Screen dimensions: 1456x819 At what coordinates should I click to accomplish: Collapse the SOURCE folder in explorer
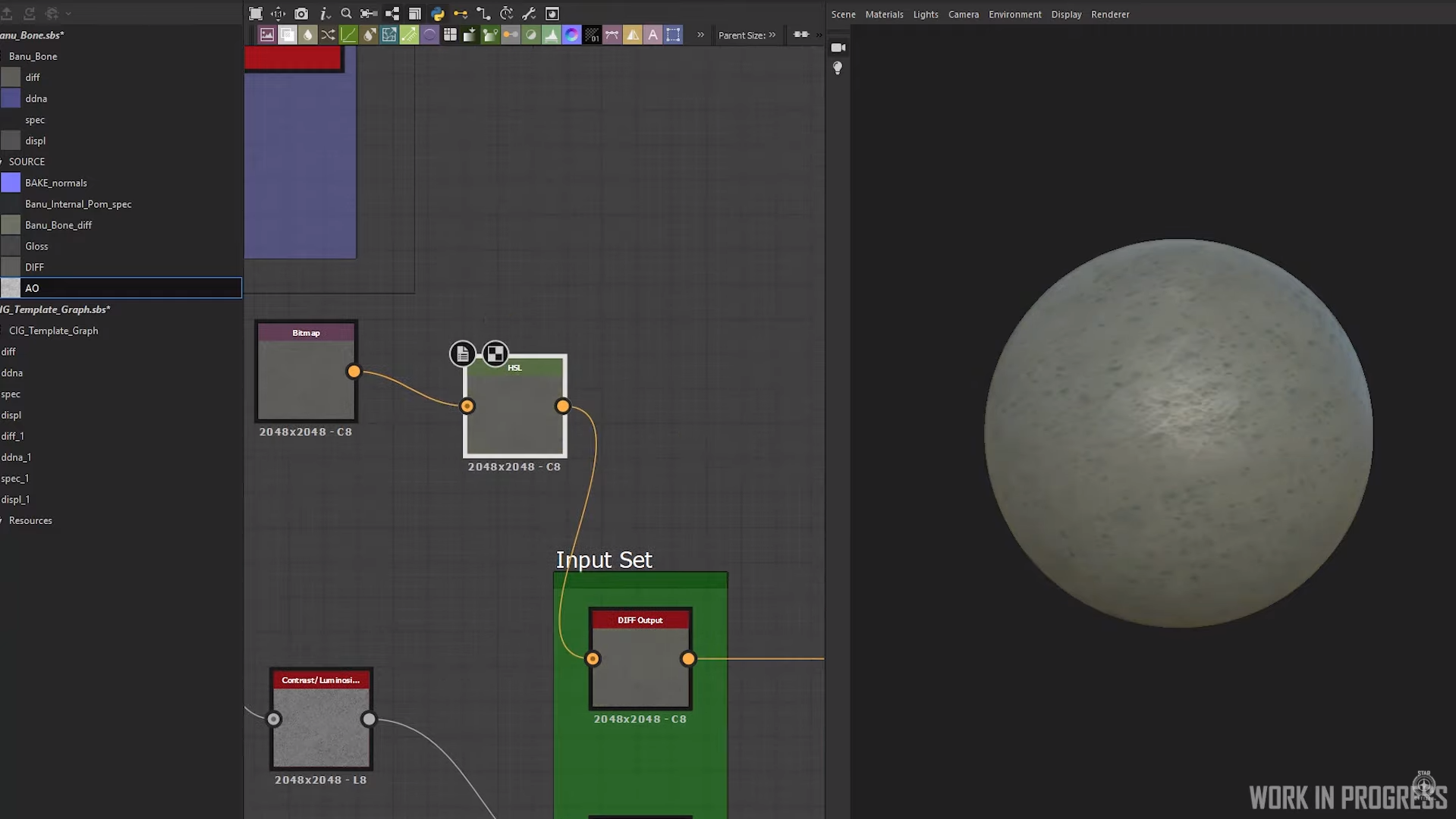(2, 162)
